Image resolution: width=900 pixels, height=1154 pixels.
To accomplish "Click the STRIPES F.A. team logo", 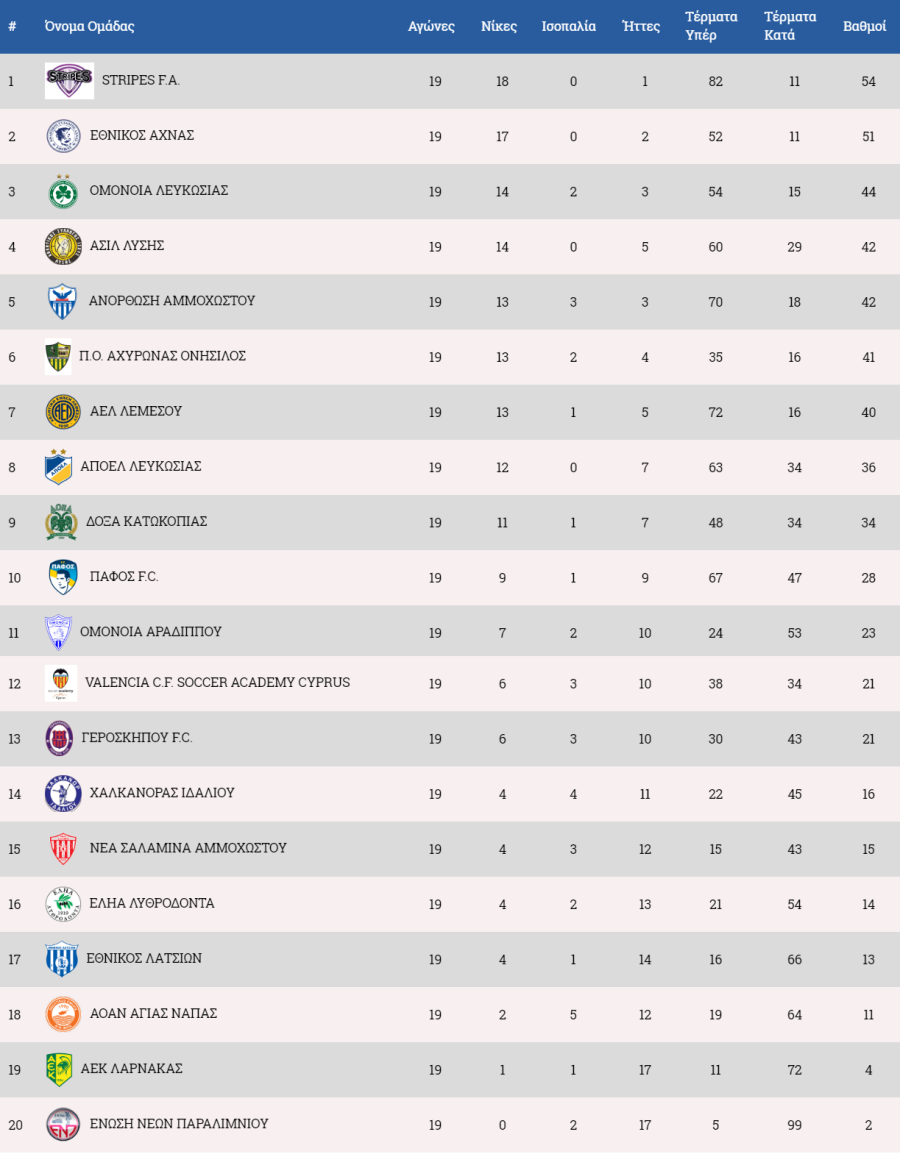I will (x=69, y=81).
